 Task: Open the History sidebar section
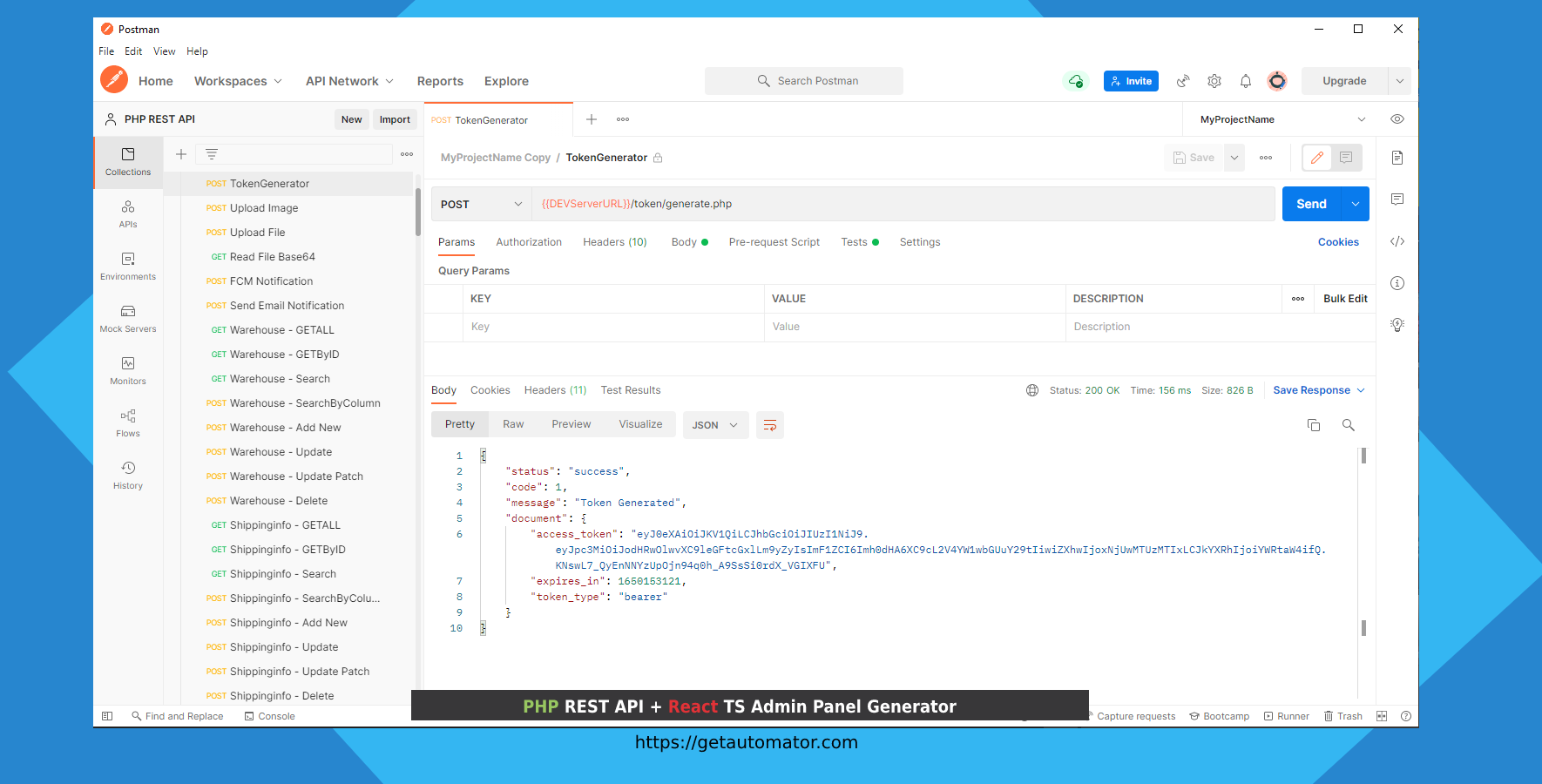pos(128,476)
